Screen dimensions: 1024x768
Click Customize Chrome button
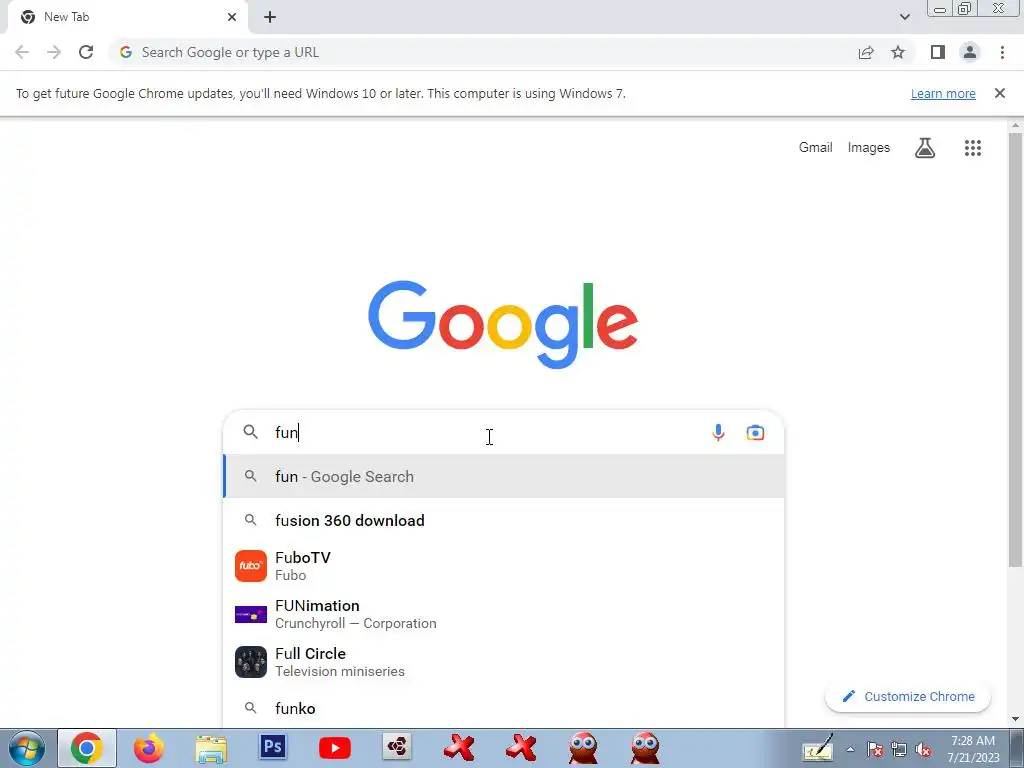click(908, 696)
